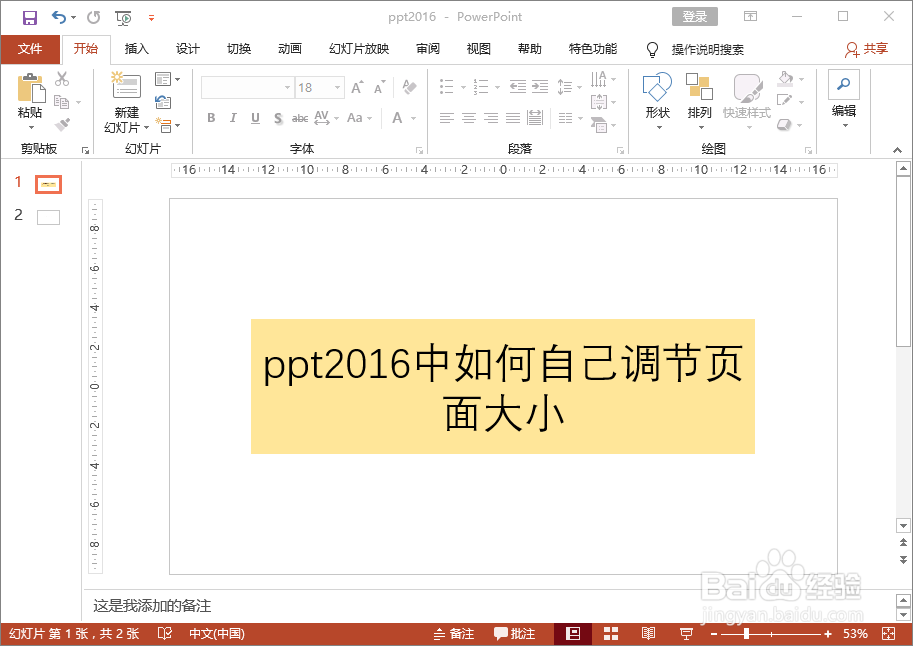
Task: Align text right
Action: tap(491, 118)
